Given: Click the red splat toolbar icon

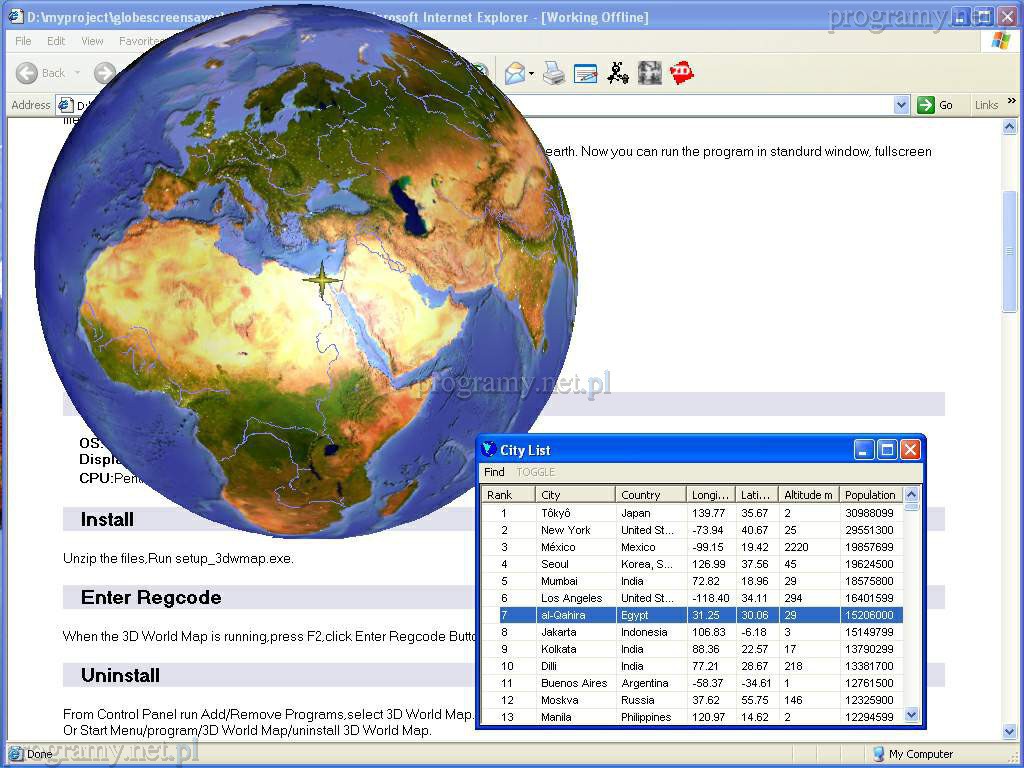Looking at the screenshot, I should coord(682,73).
